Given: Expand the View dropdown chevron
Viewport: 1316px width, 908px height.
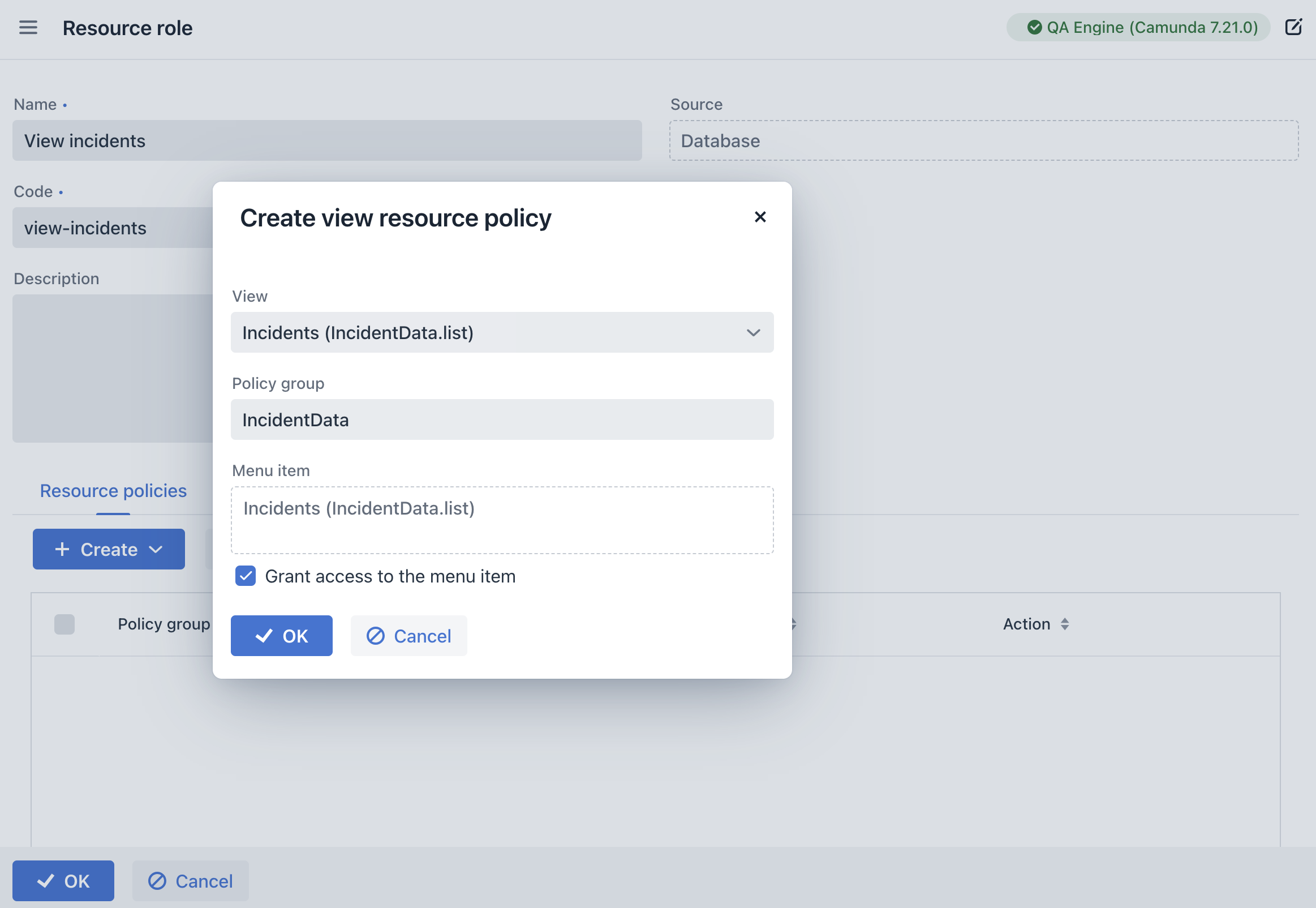Looking at the screenshot, I should point(753,333).
